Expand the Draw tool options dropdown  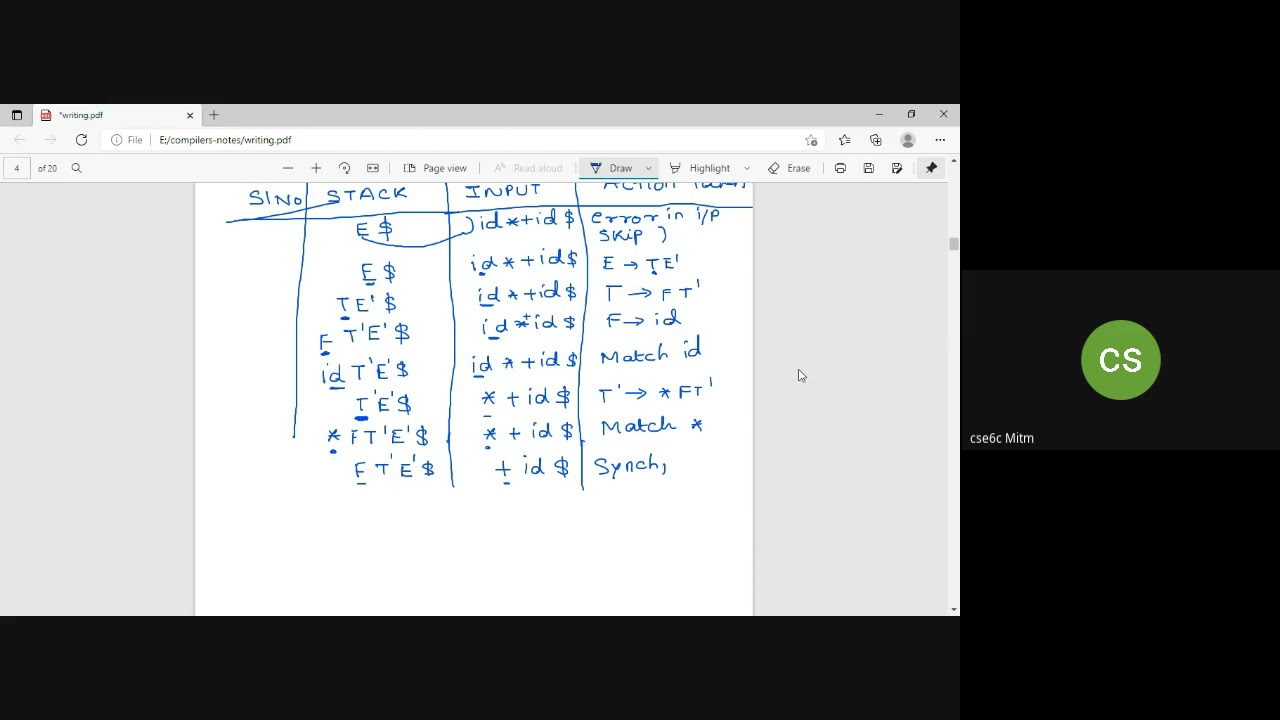coord(648,168)
